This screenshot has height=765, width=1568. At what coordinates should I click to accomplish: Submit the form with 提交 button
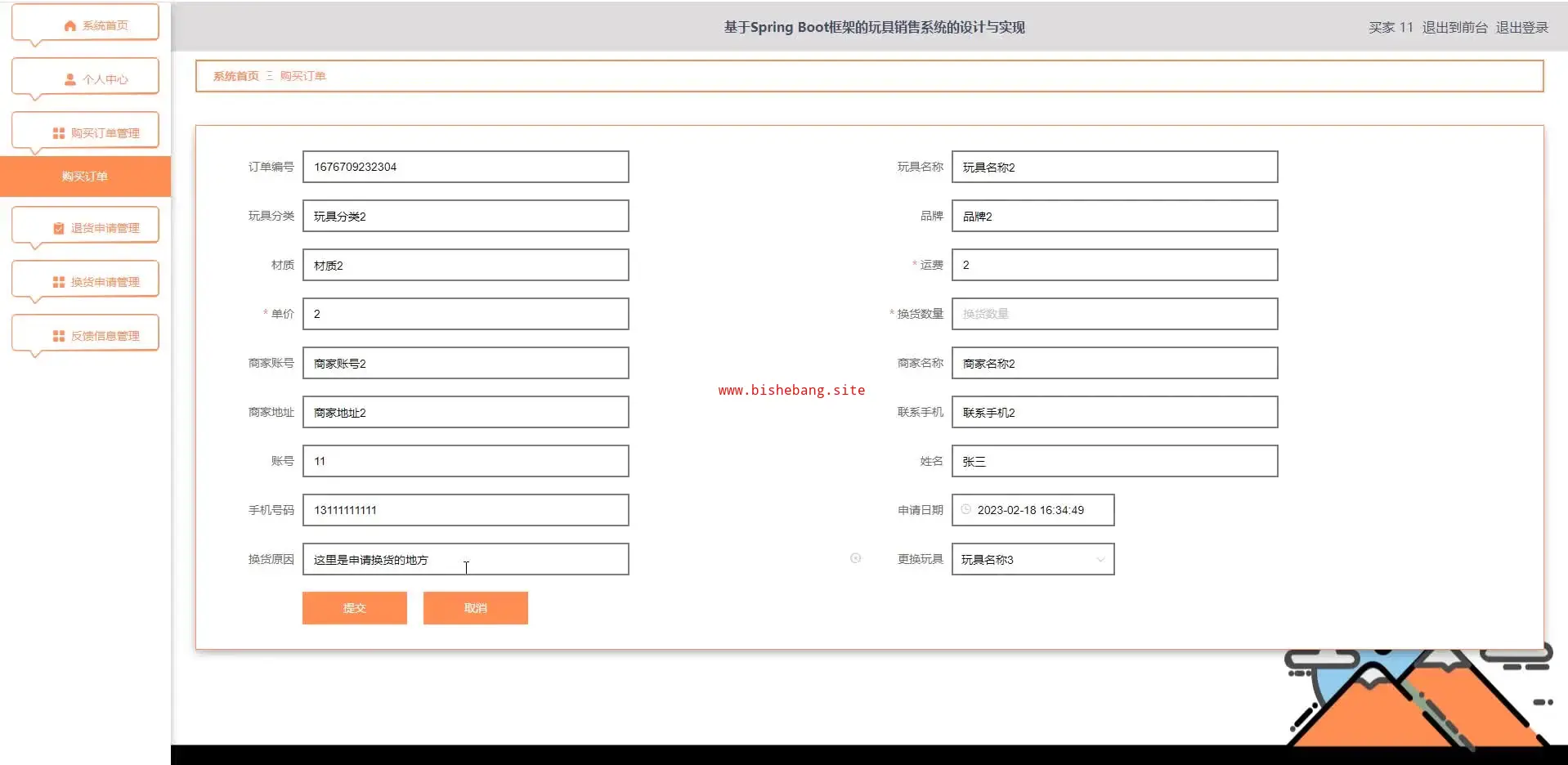(355, 608)
